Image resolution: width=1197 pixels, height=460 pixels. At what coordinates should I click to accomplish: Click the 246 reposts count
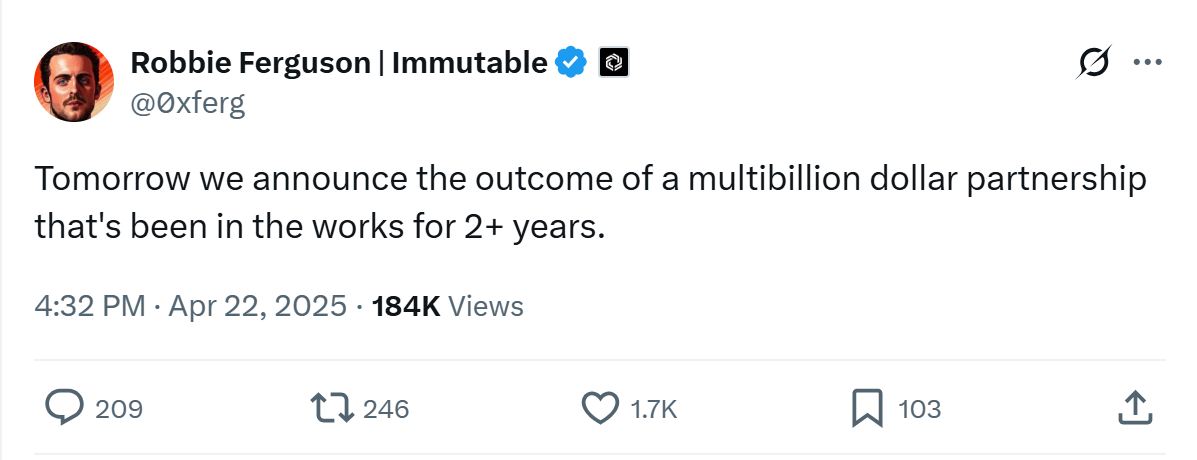(x=386, y=409)
